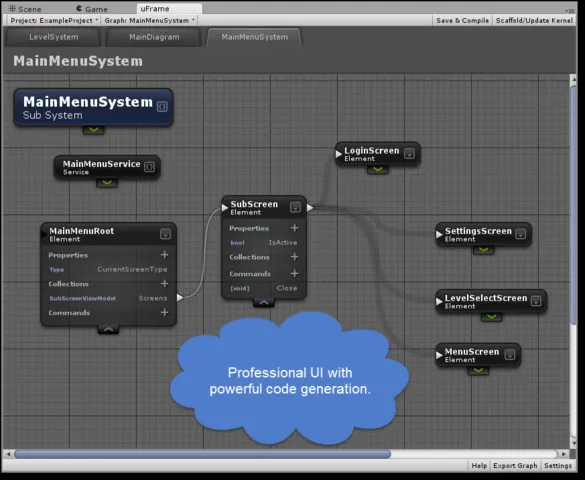The width and height of the screenshot is (585, 480).
Task: Add a property to SubScreen
Action: [294, 228]
